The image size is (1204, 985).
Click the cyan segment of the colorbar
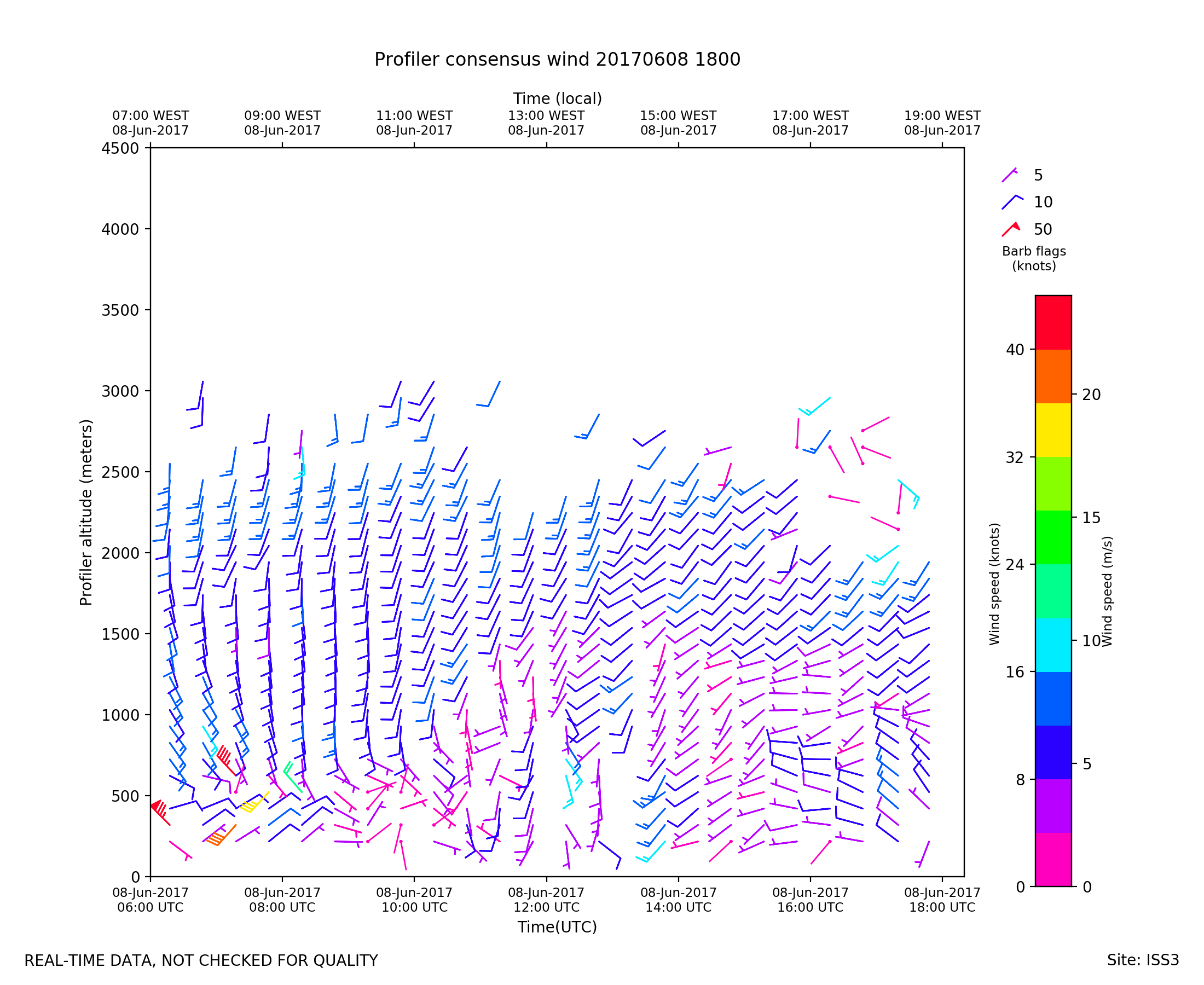[1053, 645]
